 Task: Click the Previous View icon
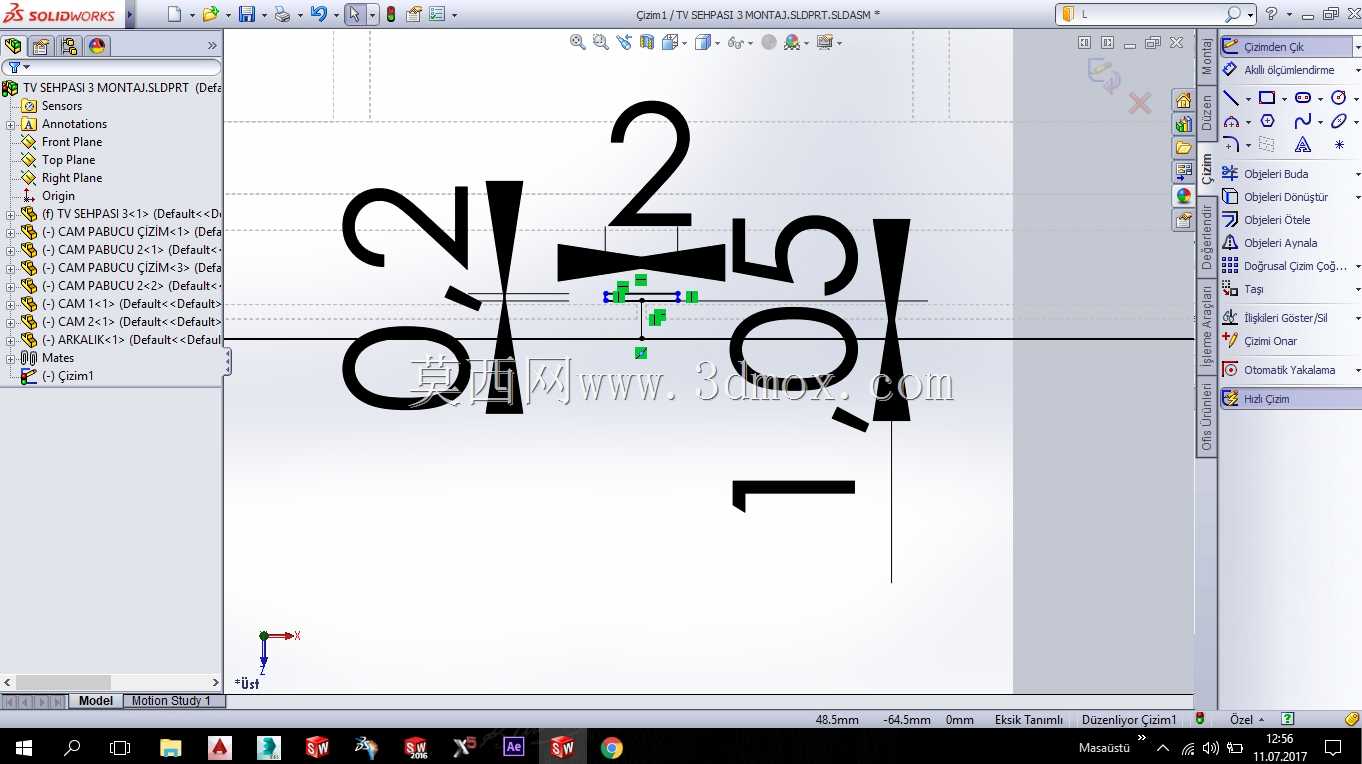click(624, 42)
